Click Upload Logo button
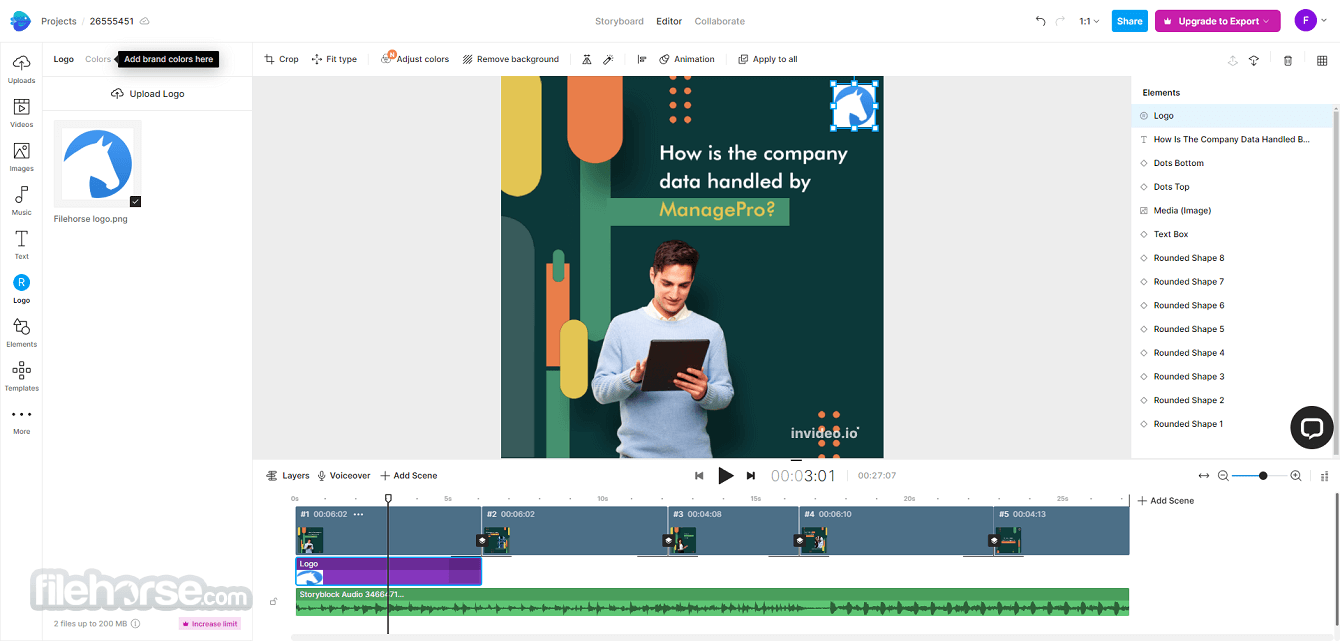This screenshot has height=641, width=1340. pyautogui.click(x=148, y=94)
